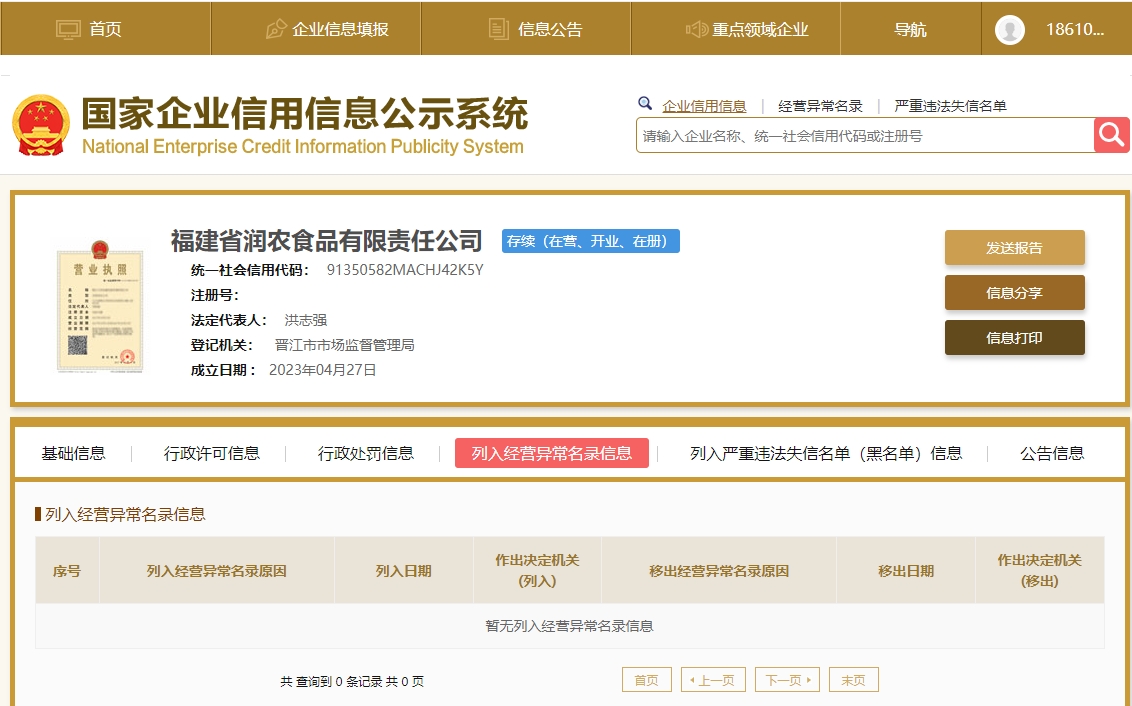Click the company name 福建省润农食品有限责任公司
This screenshot has height=706, width=1132.
tap(326, 240)
